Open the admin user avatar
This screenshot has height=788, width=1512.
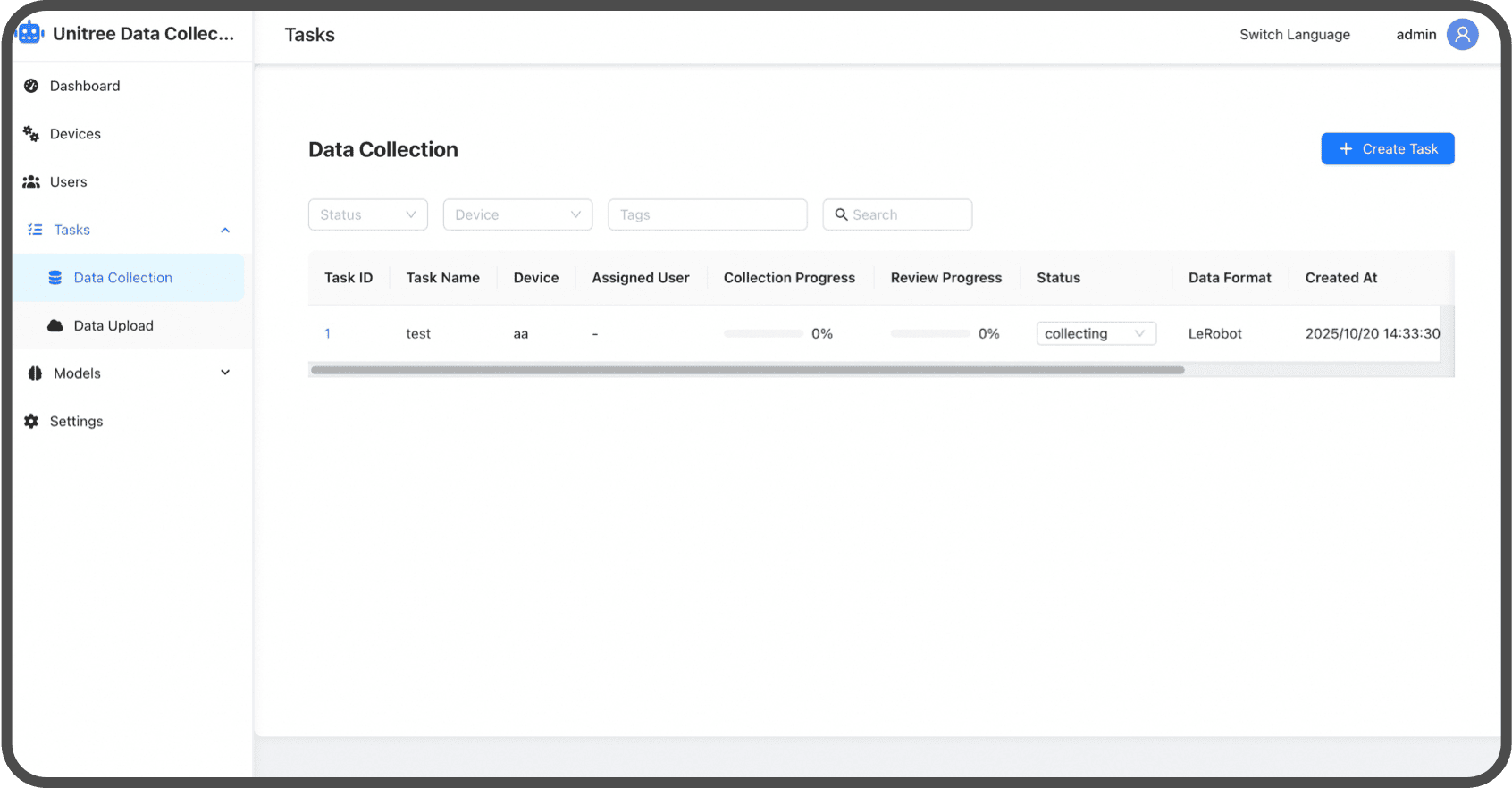tap(1462, 35)
